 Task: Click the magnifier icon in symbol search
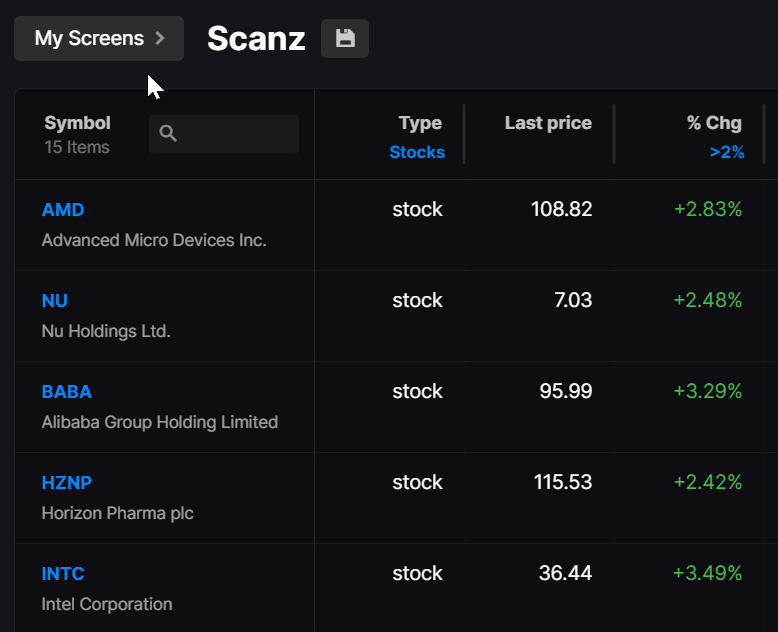point(168,133)
